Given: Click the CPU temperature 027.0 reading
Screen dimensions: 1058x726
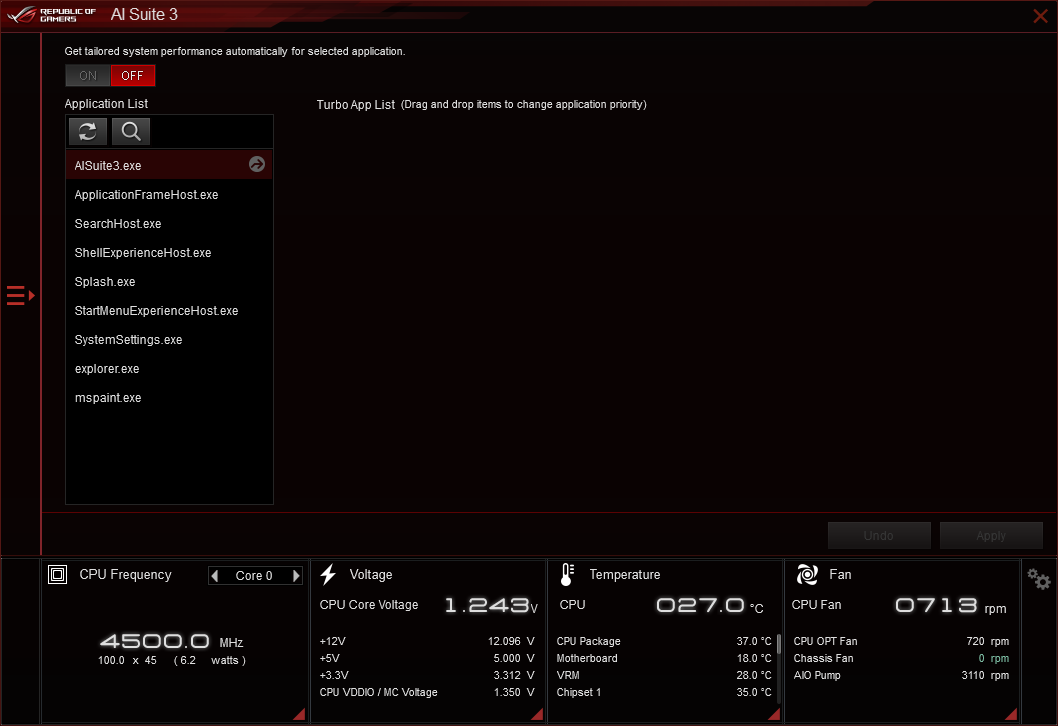Looking at the screenshot, I should click(x=709, y=605).
